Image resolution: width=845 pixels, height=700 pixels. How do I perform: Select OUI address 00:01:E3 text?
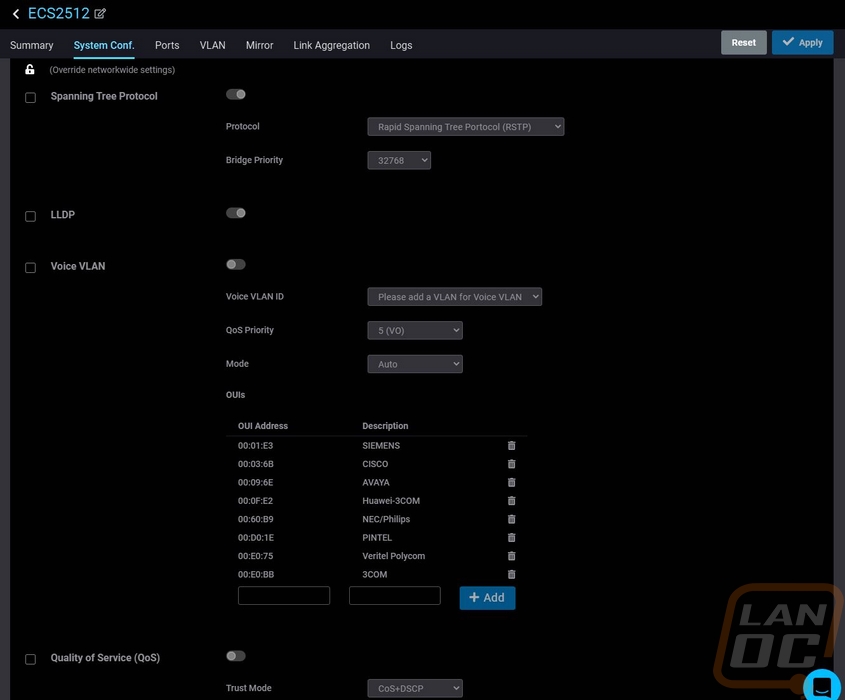[x=255, y=446]
